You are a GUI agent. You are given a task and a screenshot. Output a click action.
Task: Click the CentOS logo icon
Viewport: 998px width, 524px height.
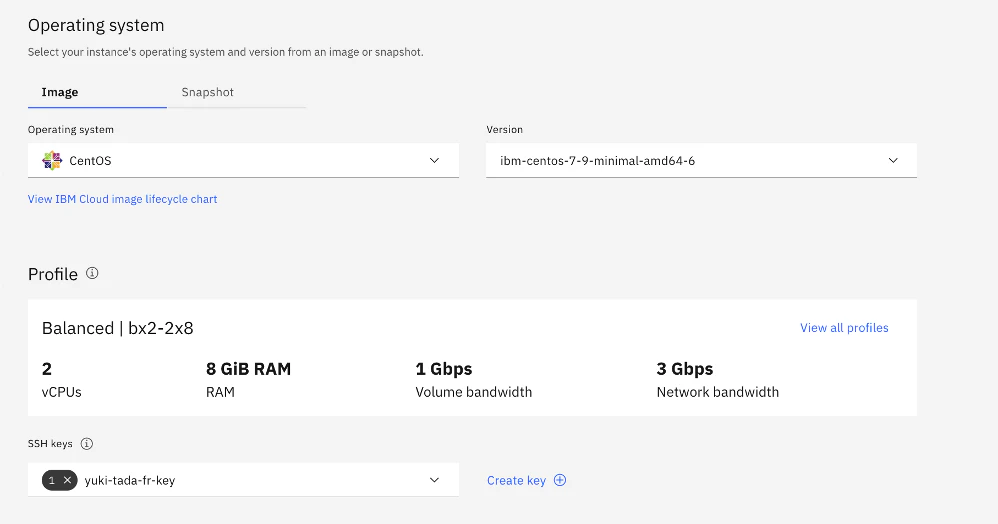[x=52, y=160]
